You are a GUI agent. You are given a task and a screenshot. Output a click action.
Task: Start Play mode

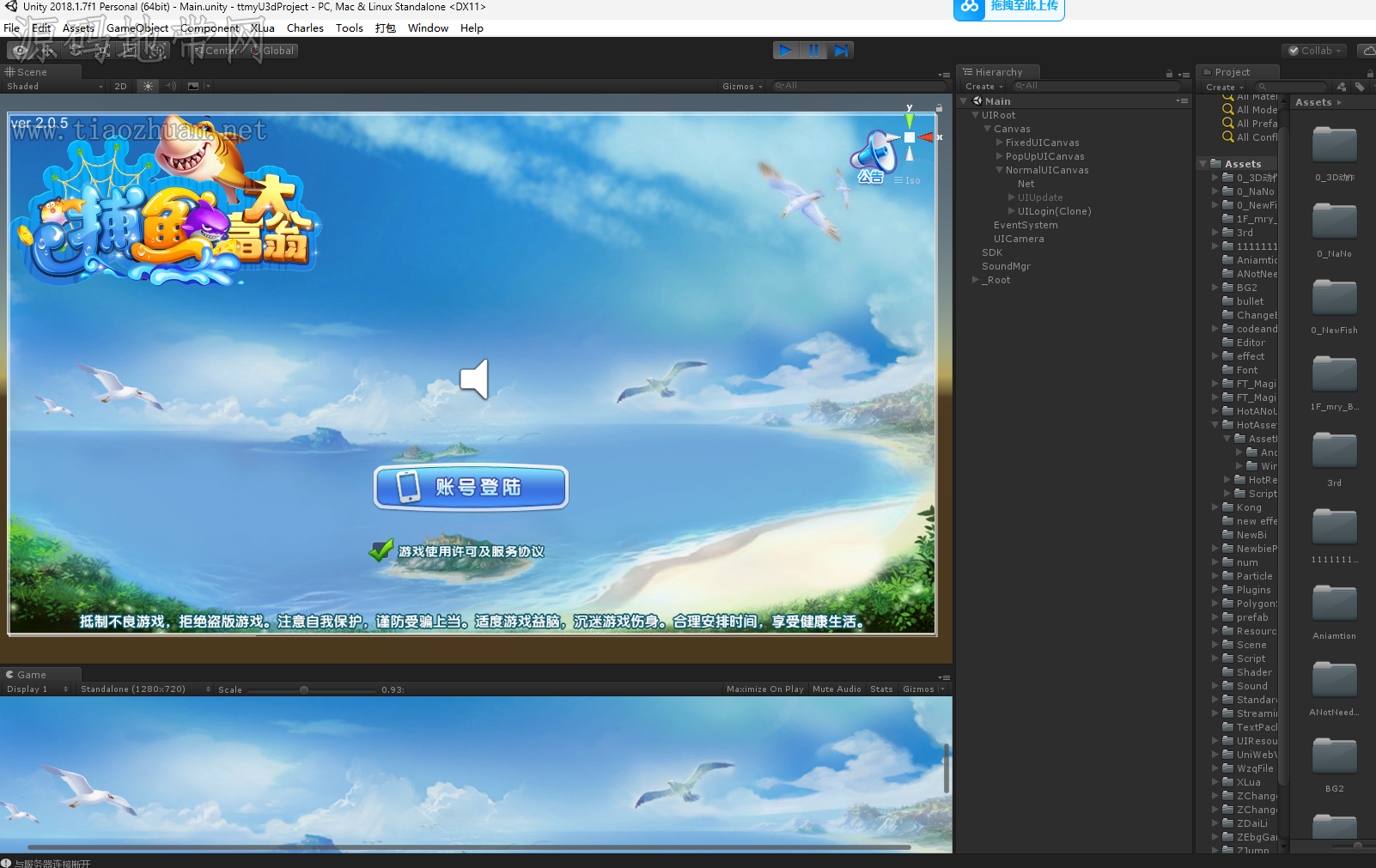(786, 51)
